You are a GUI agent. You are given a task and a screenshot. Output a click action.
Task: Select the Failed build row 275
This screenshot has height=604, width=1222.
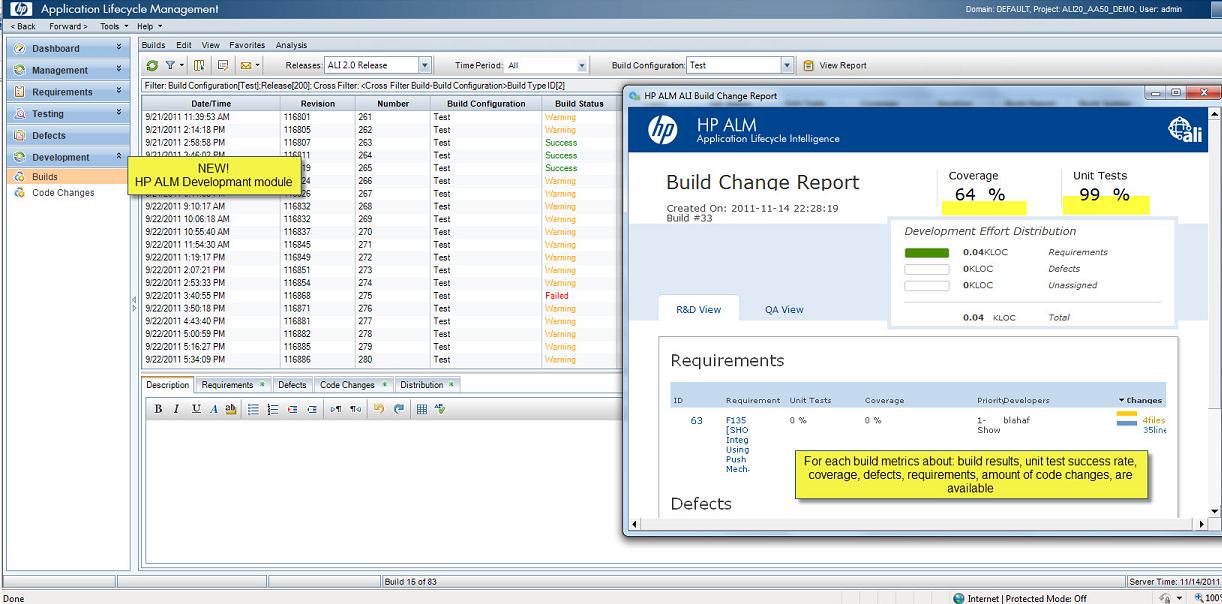(x=380, y=296)
